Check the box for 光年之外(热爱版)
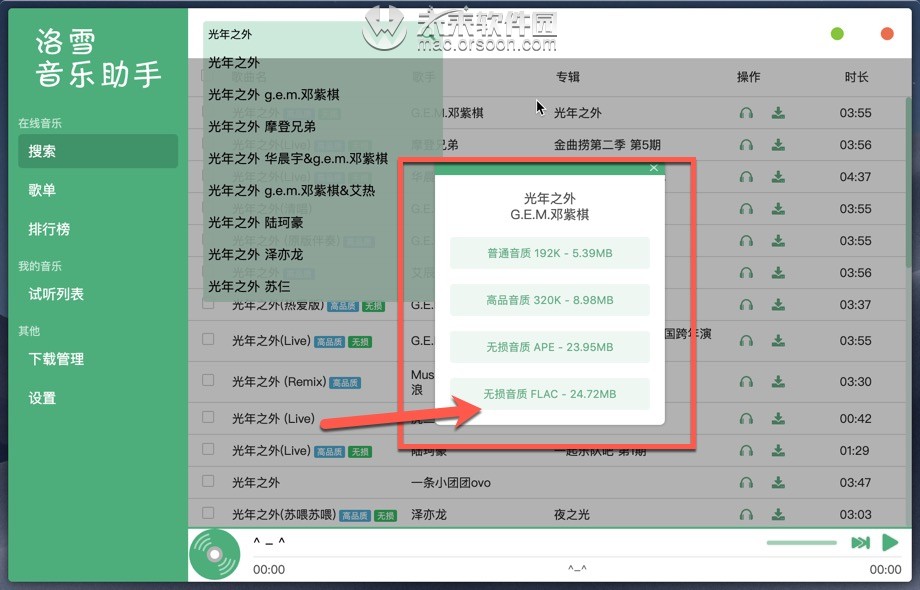The image size is (920, 590). (208, 304)
